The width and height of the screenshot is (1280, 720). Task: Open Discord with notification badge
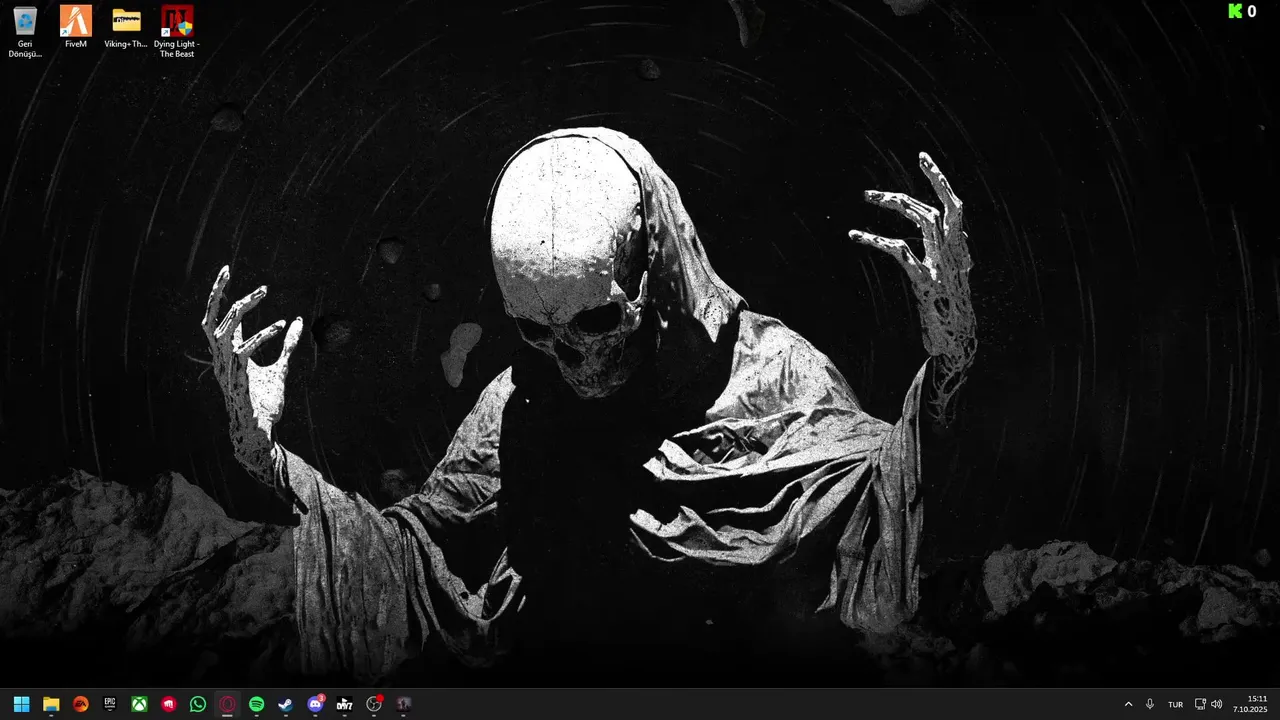315,704
